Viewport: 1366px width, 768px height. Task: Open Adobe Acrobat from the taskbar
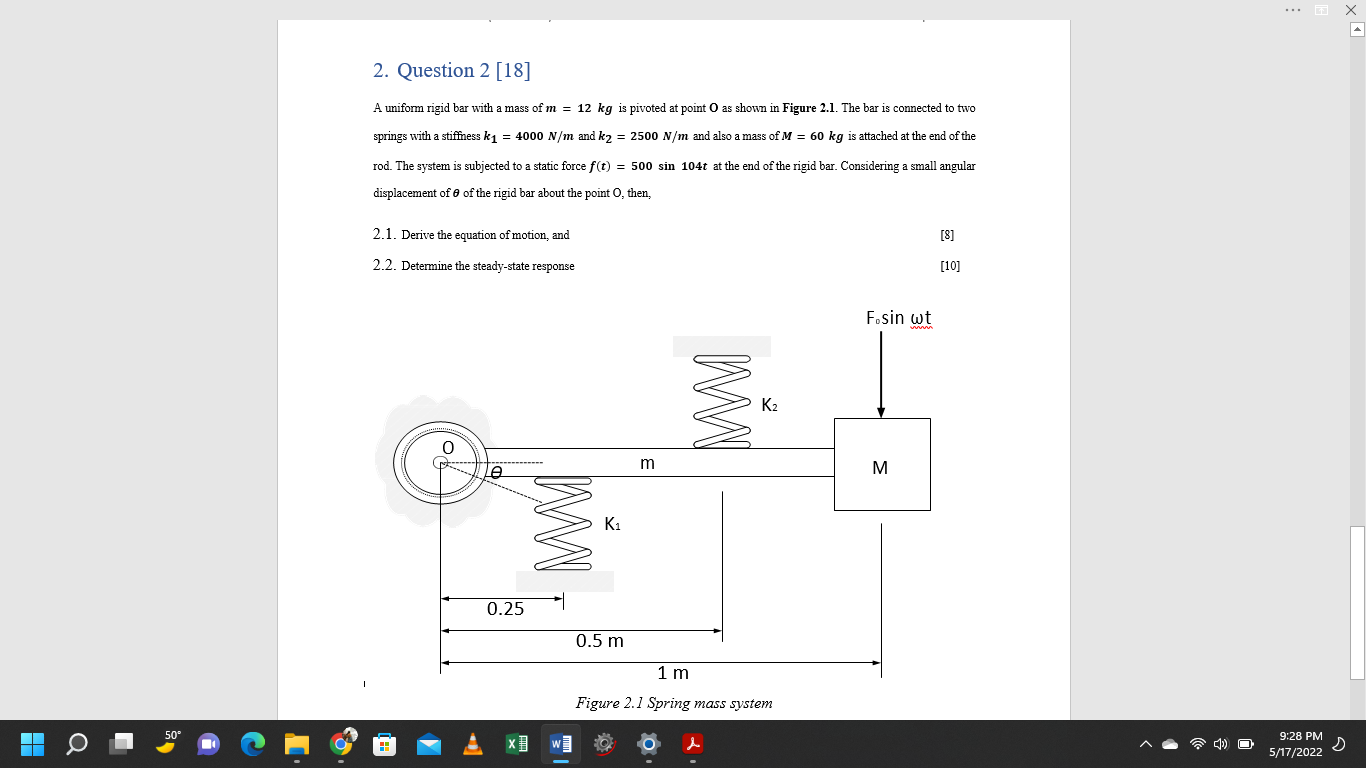(x=693, y=744)
